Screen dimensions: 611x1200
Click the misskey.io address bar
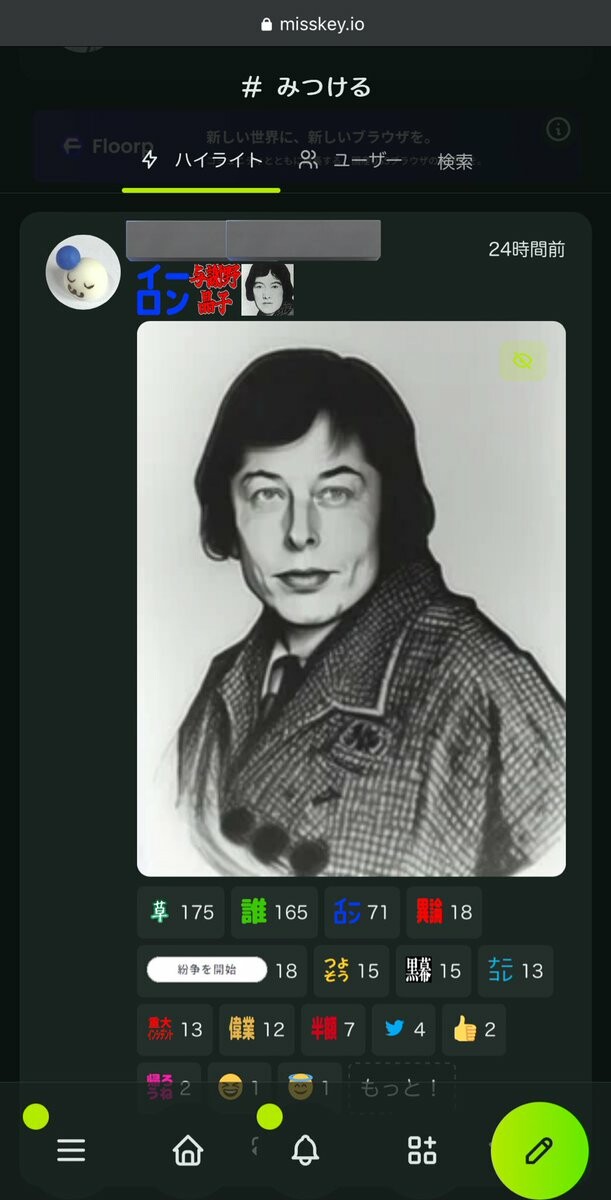point(311,23)
